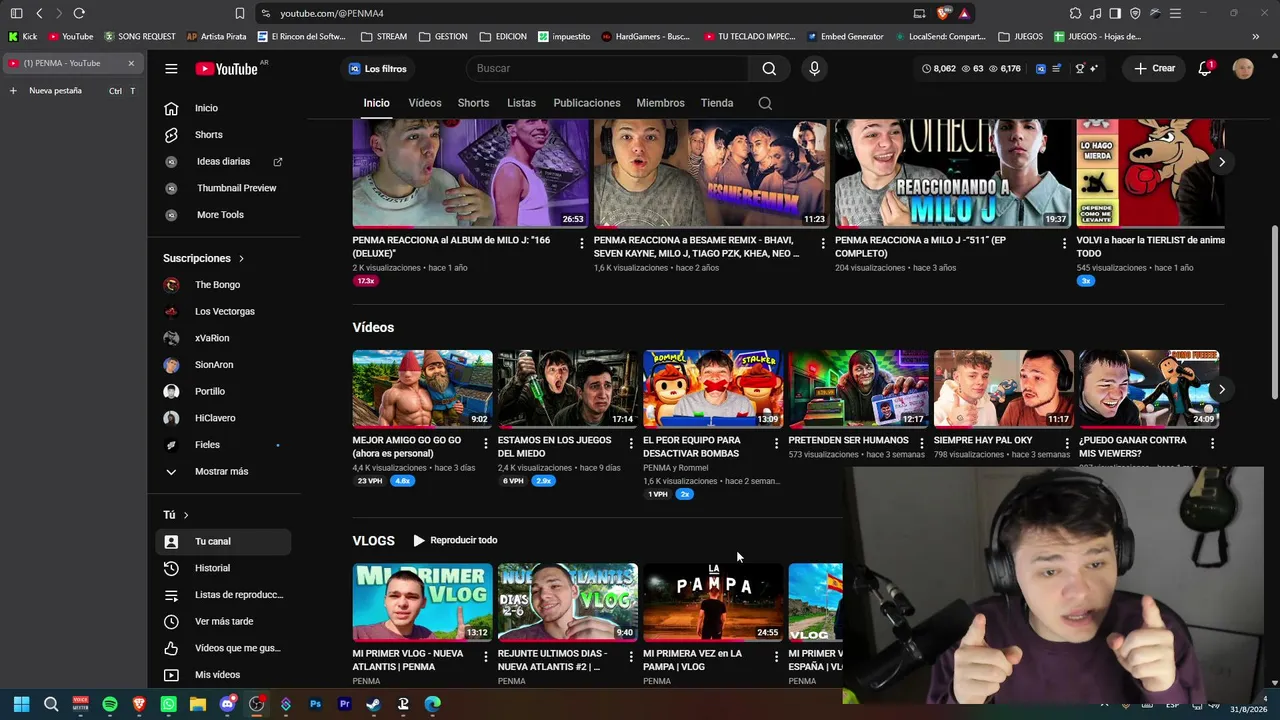Open YouTube notifications bell

[x=1205, y=69]
